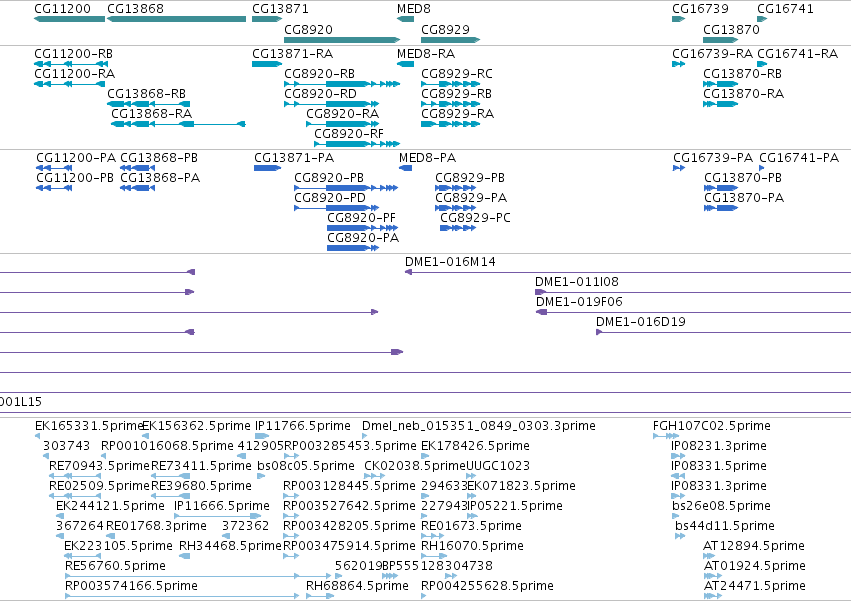The image size is (851, 601).
Task: Select the CG16739 gene label
Action: tap(700, 9)
